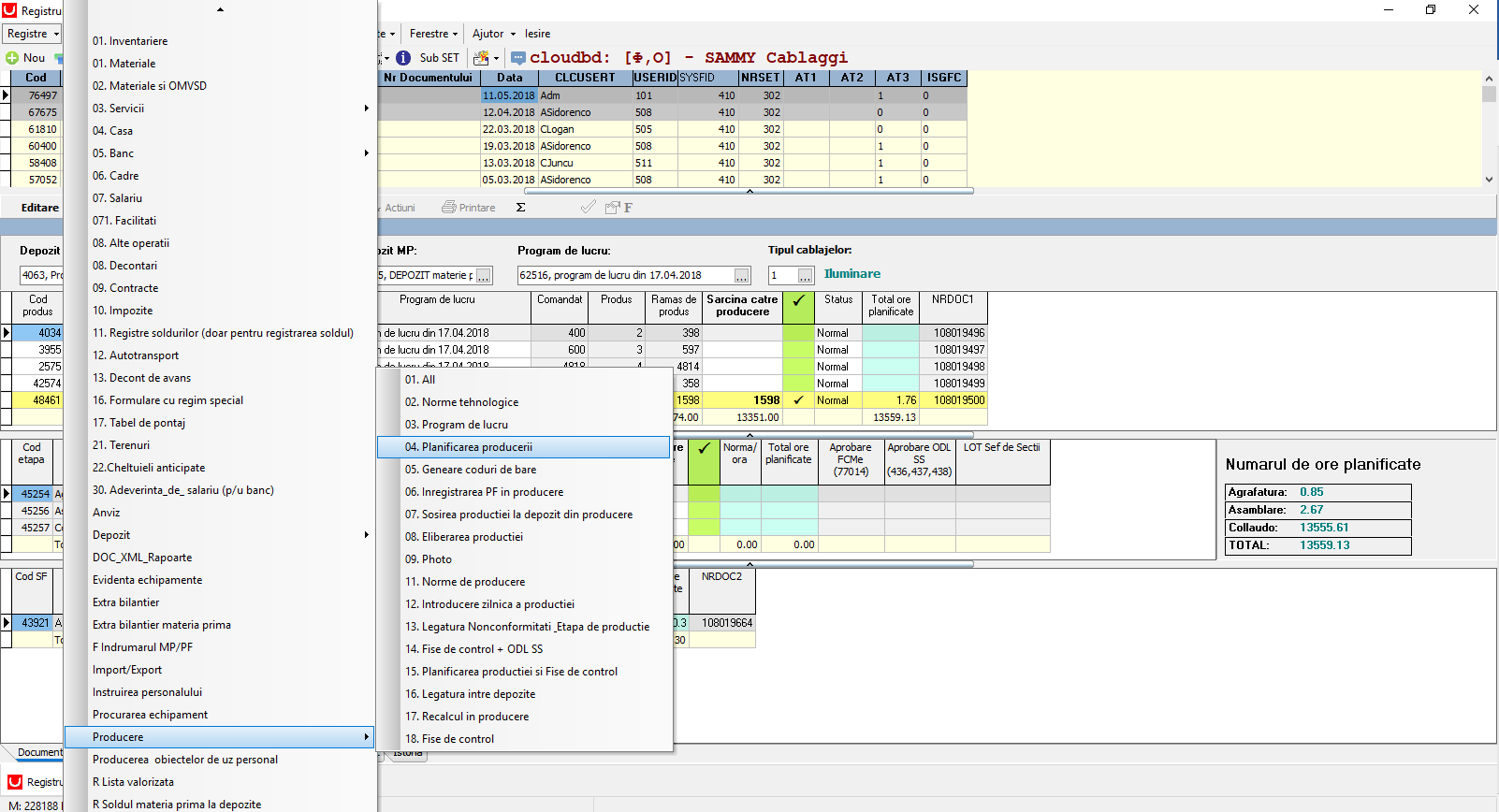
Task: Click the Nou button label
Action: coord(34,58)
